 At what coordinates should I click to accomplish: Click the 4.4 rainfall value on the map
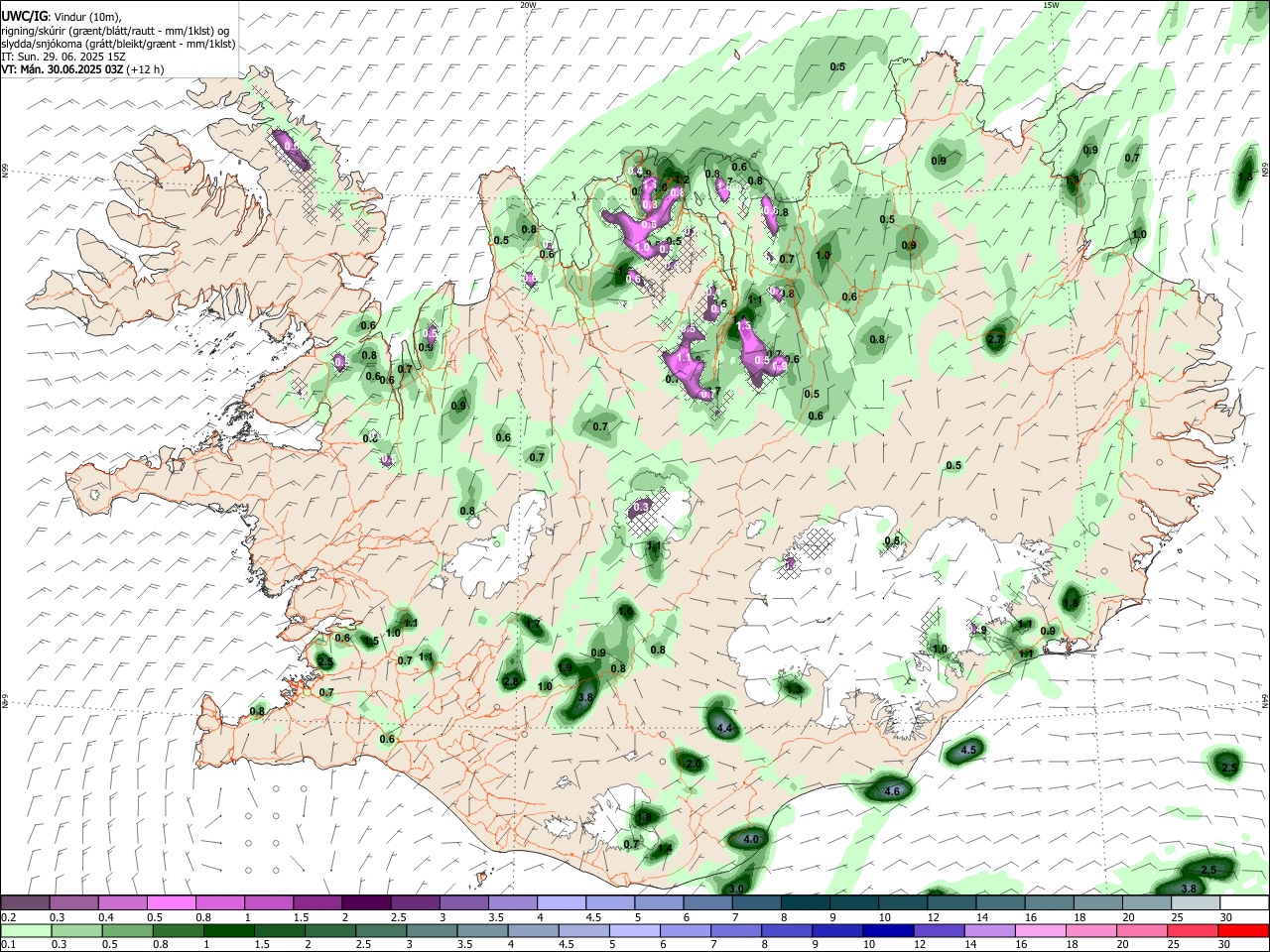click(723, 729)
